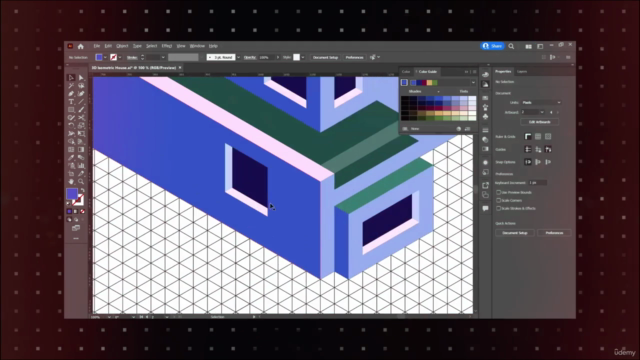This screenshot has width=640, height=360.
Task: Open the stroke weight dropdown
Action: [x=163, y=58]
